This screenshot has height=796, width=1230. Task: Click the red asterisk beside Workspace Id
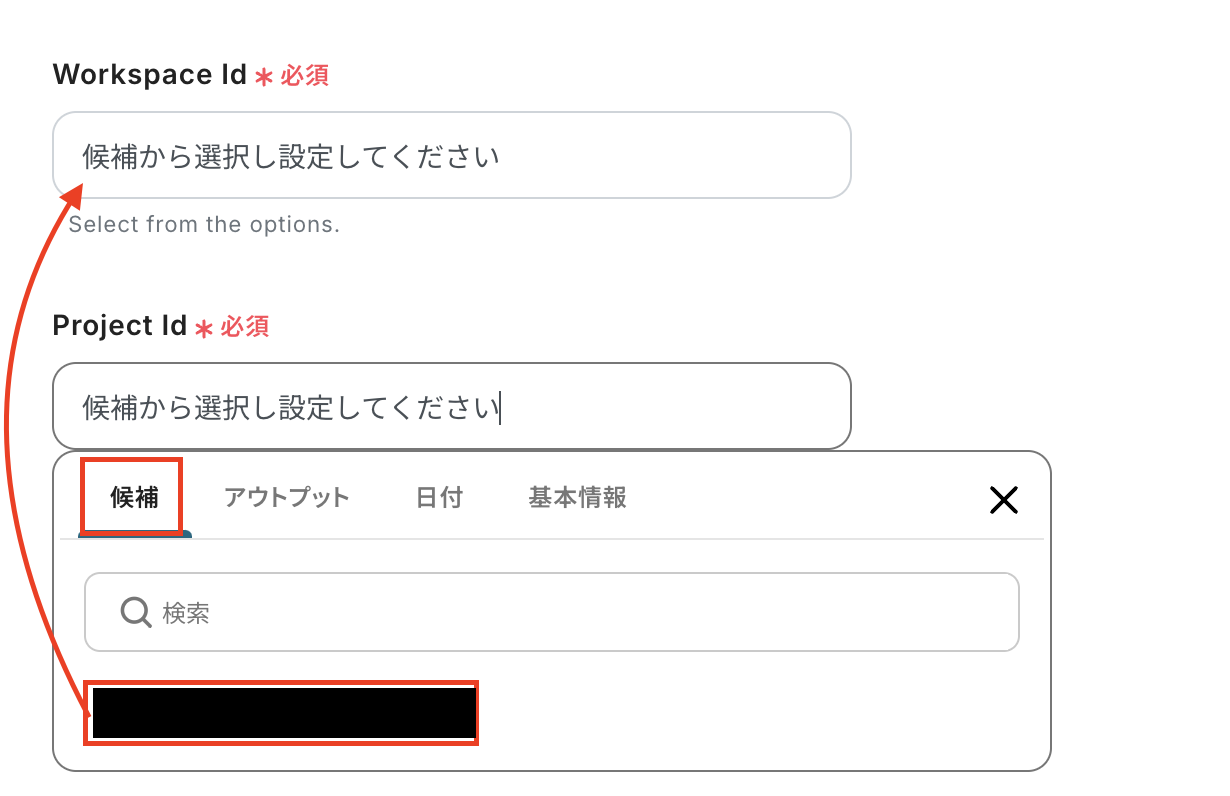click(x=264, y=77)
